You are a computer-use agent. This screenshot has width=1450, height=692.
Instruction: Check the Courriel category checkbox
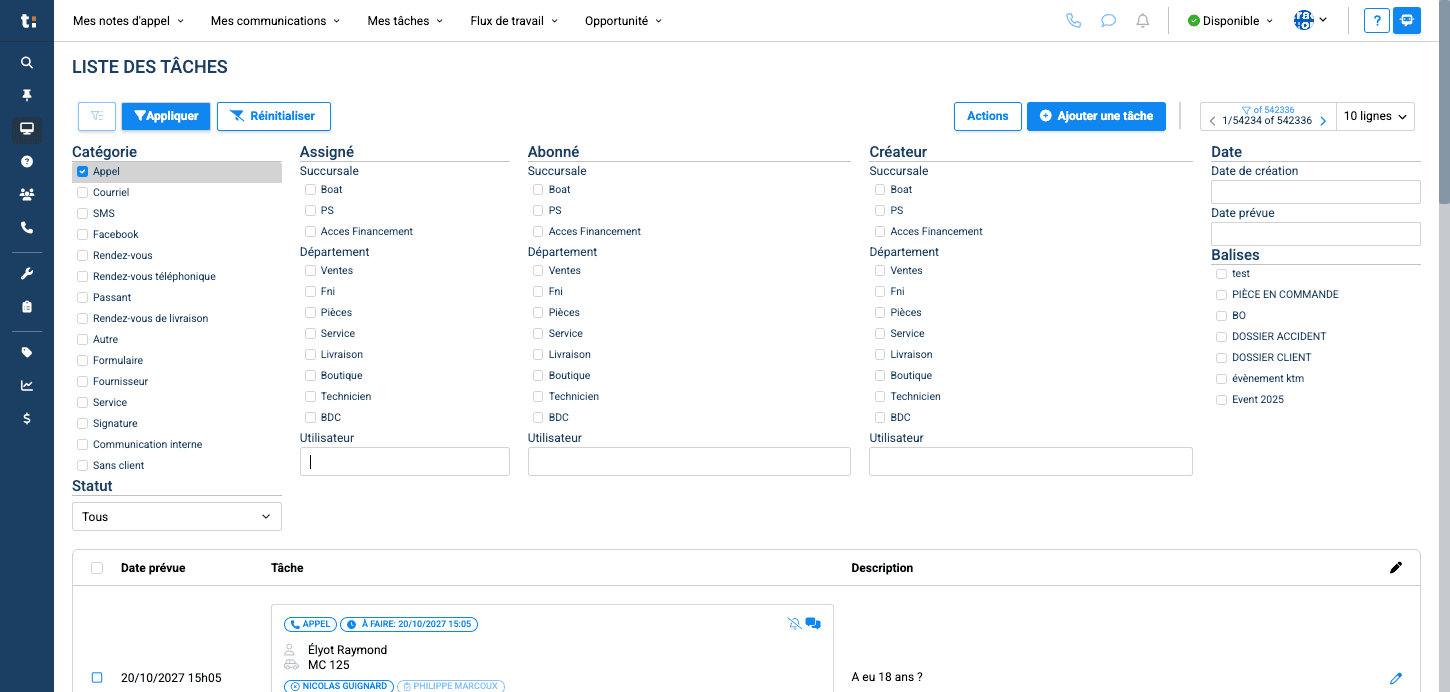[83, 193]
